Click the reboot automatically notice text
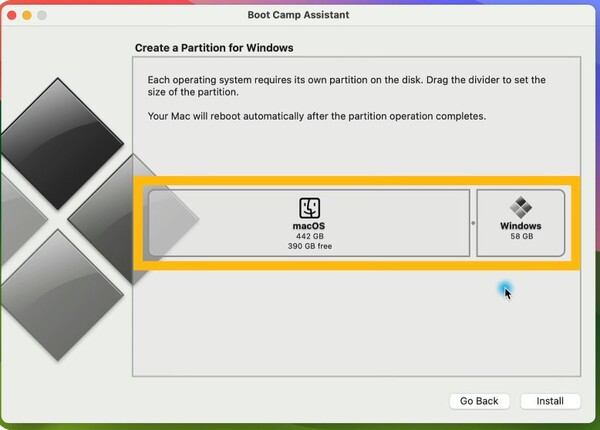 tap(317, 116)
